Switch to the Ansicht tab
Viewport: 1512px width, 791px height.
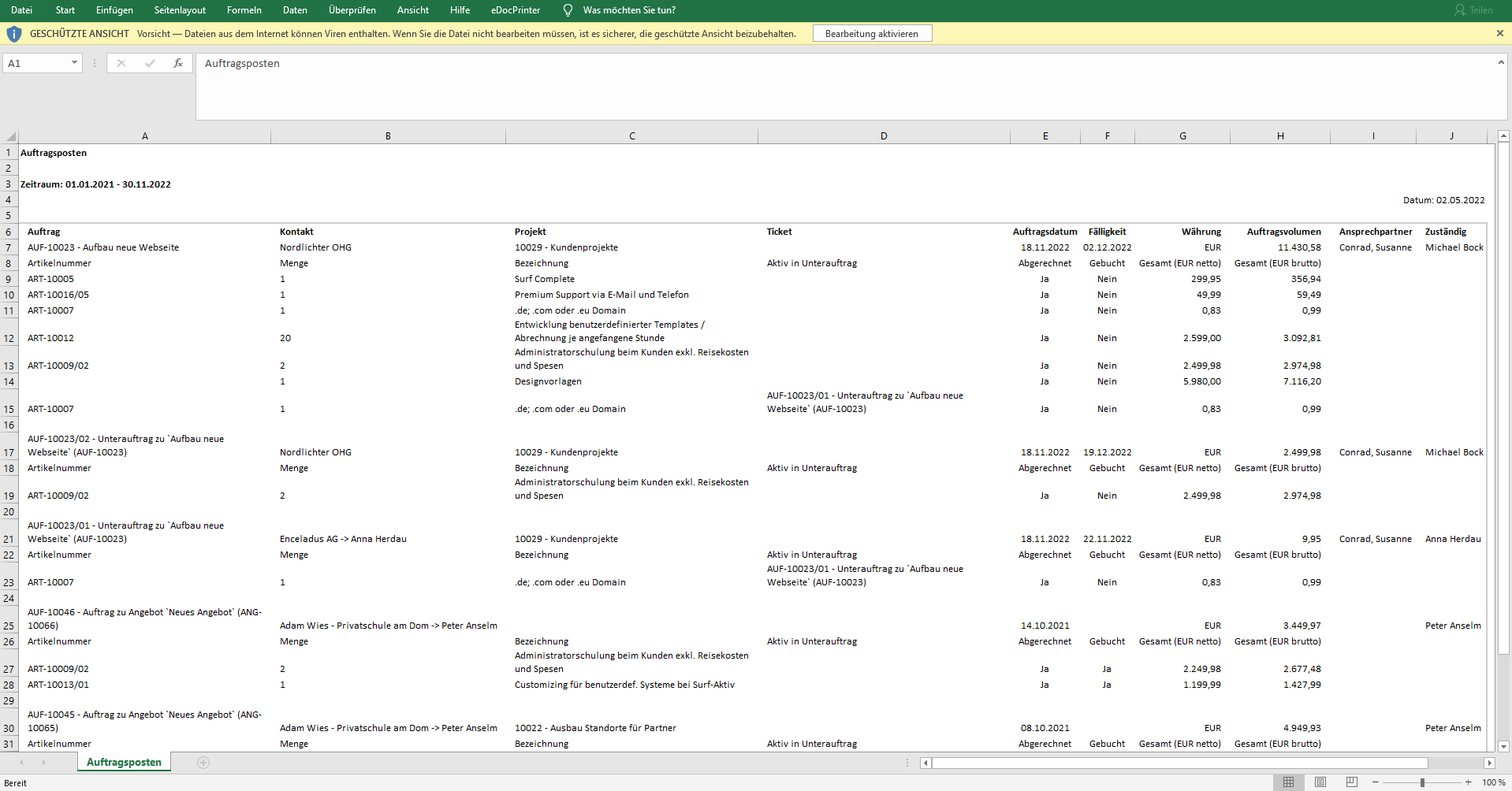[x=413, y=10]
